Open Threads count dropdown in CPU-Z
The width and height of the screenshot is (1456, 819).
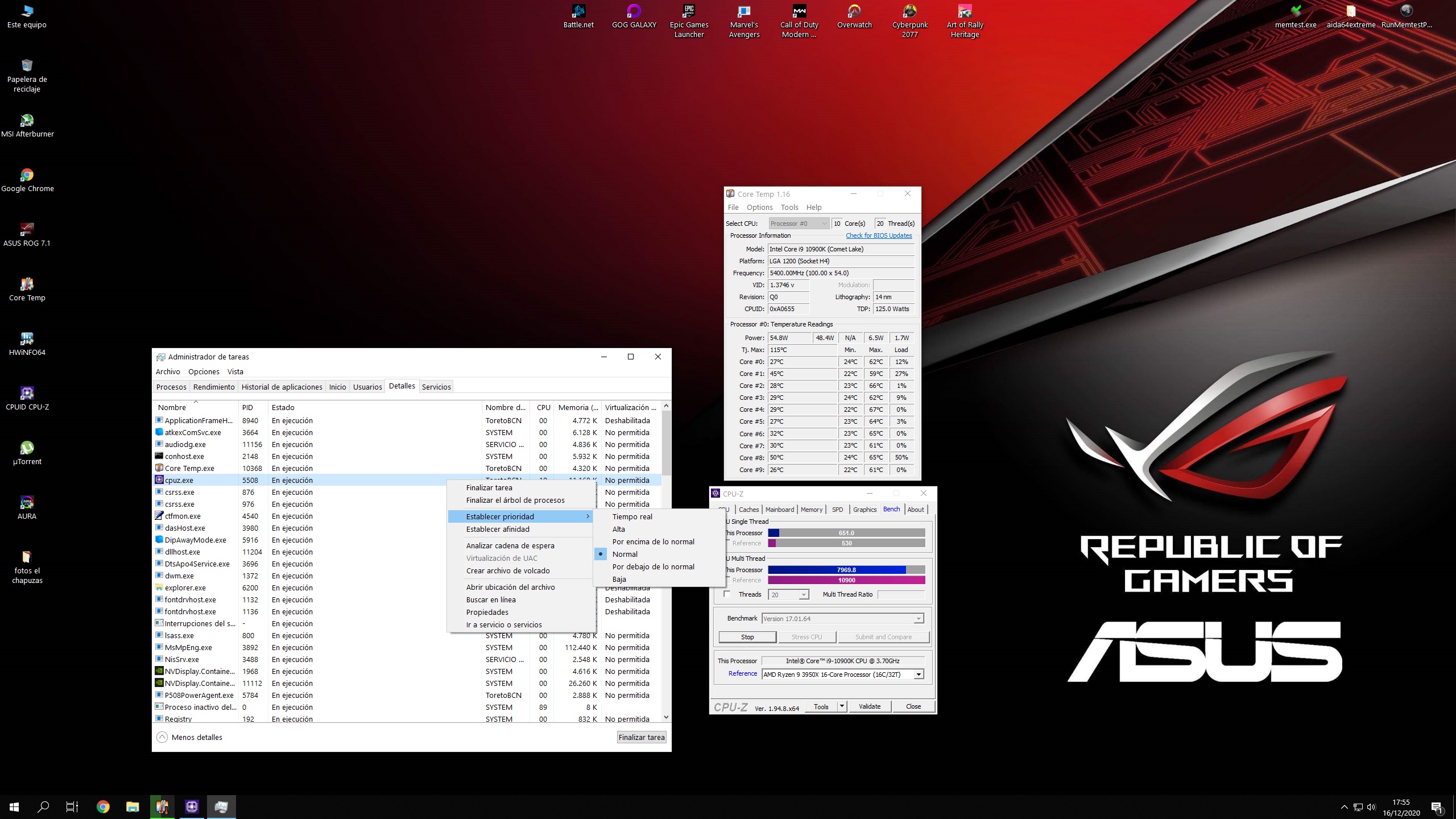click(788, 594)
